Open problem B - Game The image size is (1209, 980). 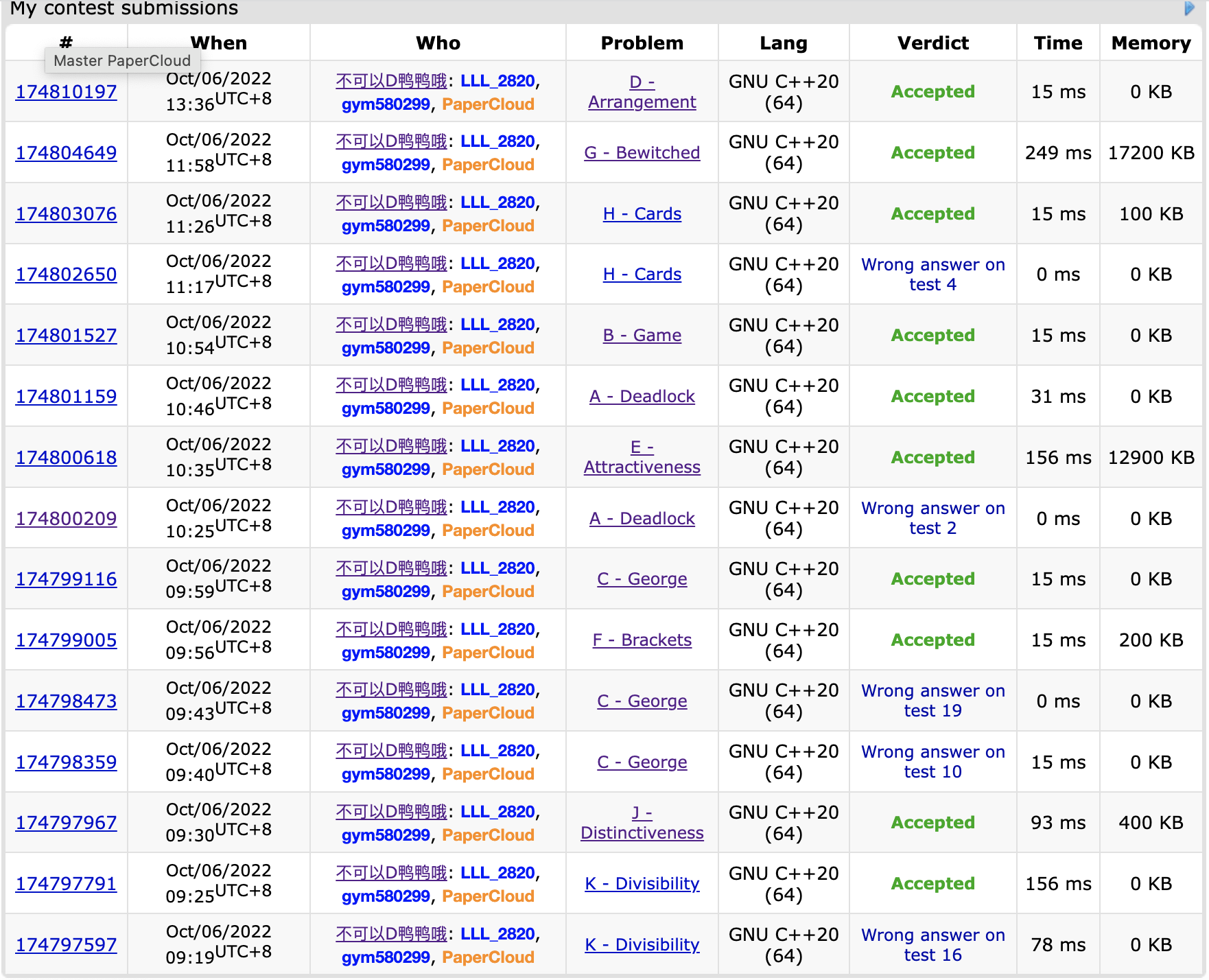[x=642, y=336]
